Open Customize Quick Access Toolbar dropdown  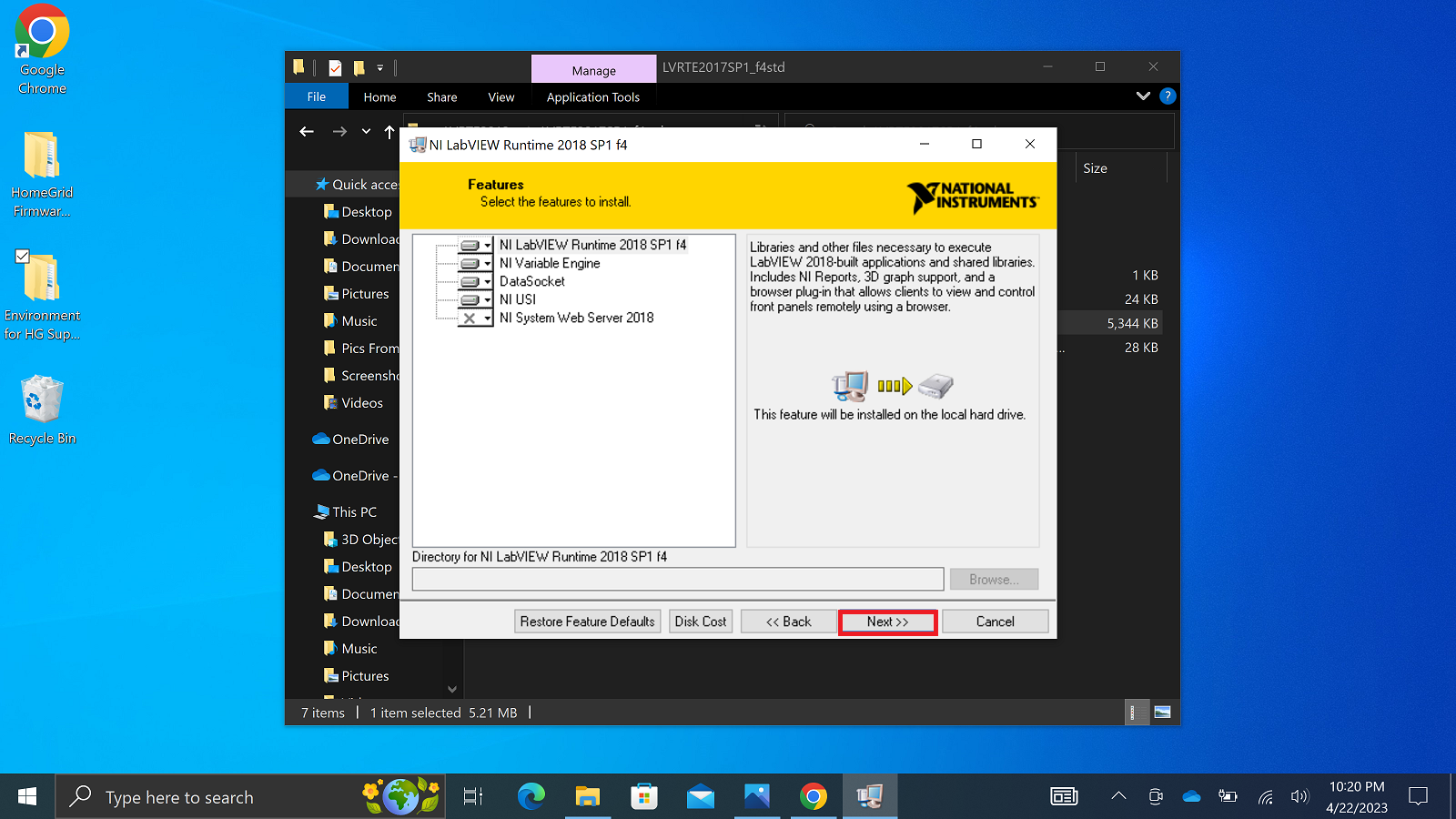click(380, 67)
